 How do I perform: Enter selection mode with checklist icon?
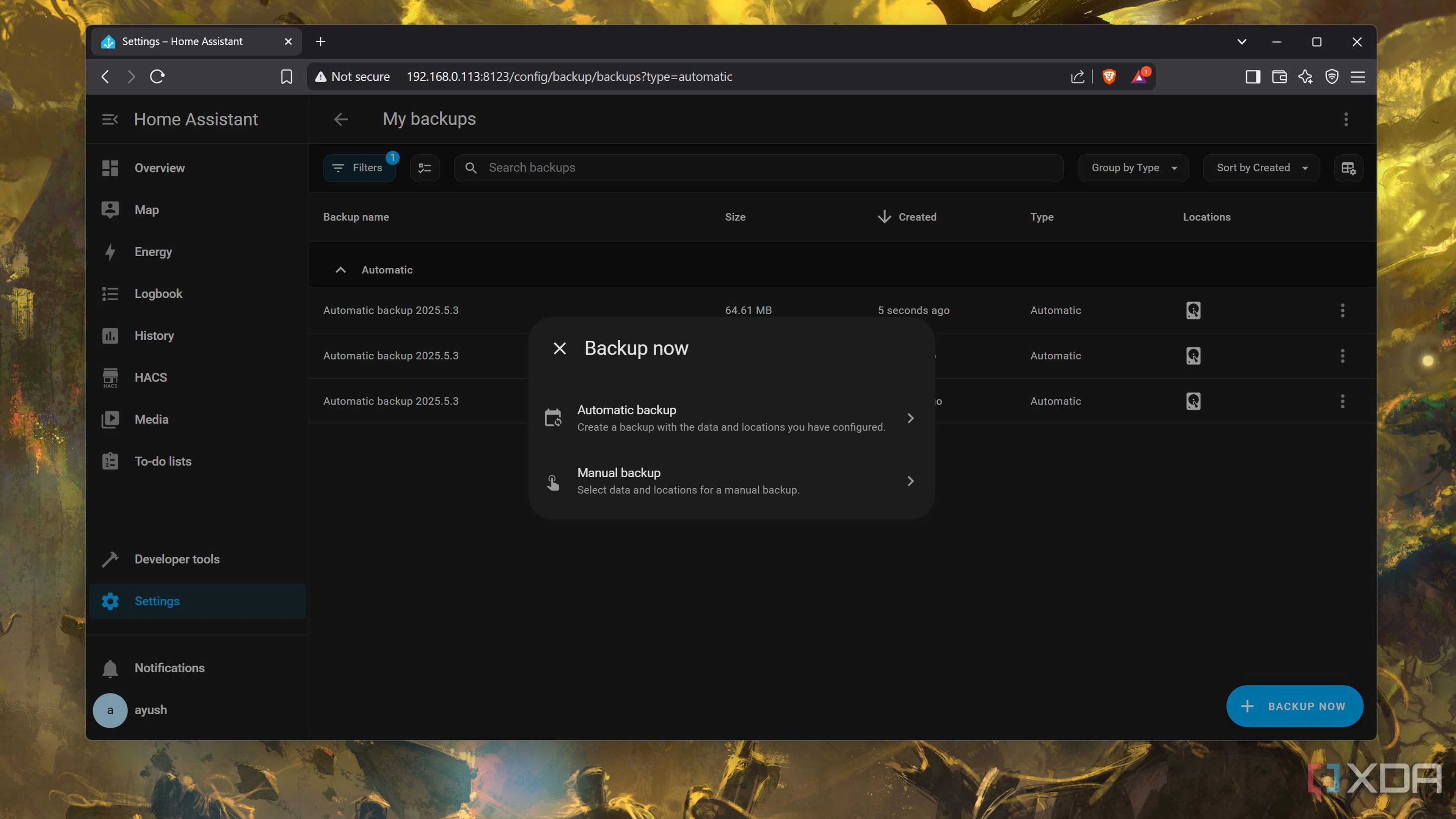tap(425, 168)
